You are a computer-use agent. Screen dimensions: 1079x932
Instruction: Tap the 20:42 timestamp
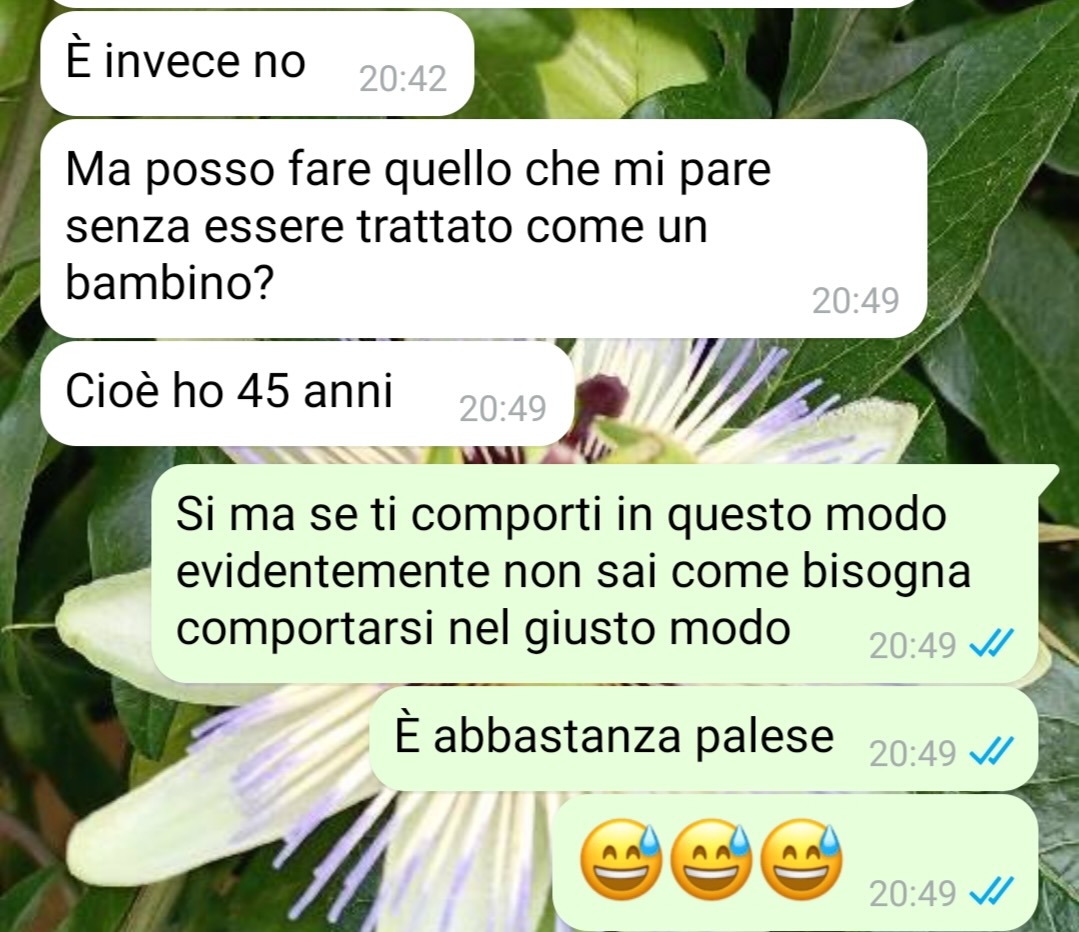point(403,78)
